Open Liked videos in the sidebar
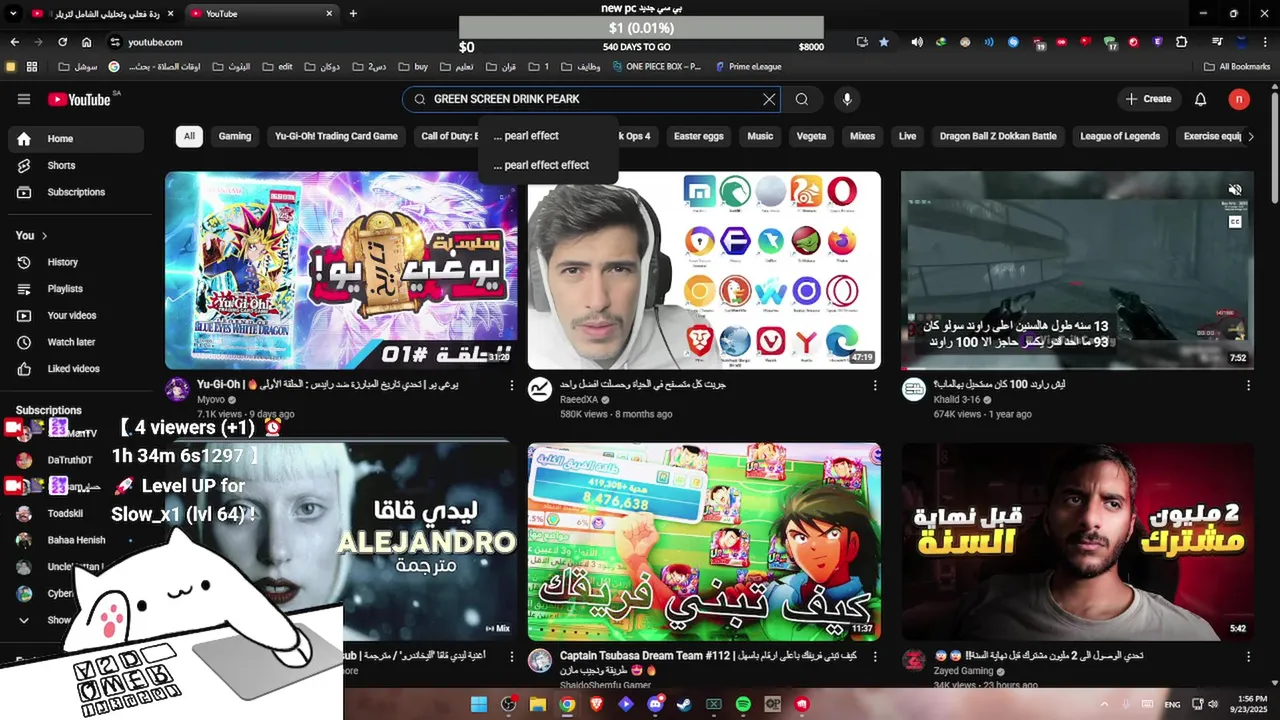 click(76, 369)
